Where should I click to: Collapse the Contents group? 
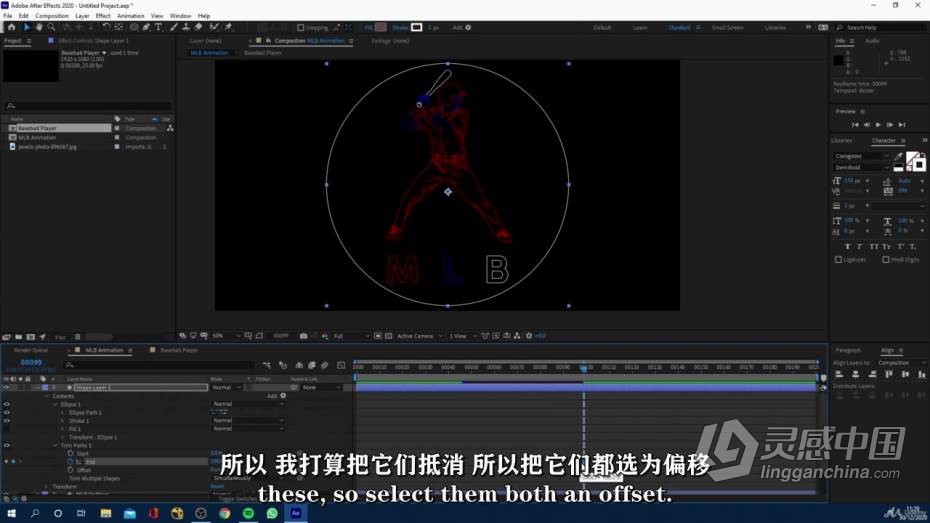coord(47,396)
